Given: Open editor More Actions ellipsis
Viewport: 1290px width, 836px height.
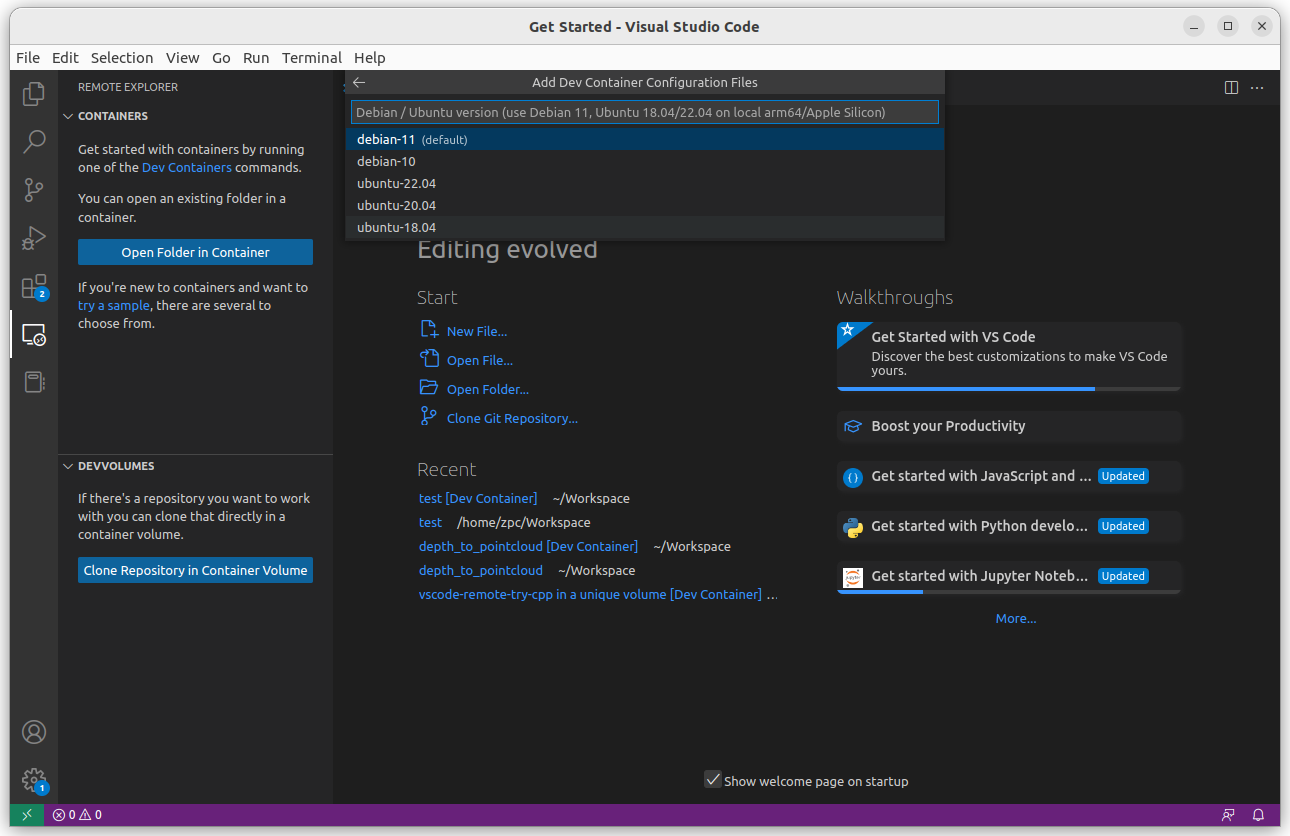Looking at the screenshot, I should [x=1258, y=88].
